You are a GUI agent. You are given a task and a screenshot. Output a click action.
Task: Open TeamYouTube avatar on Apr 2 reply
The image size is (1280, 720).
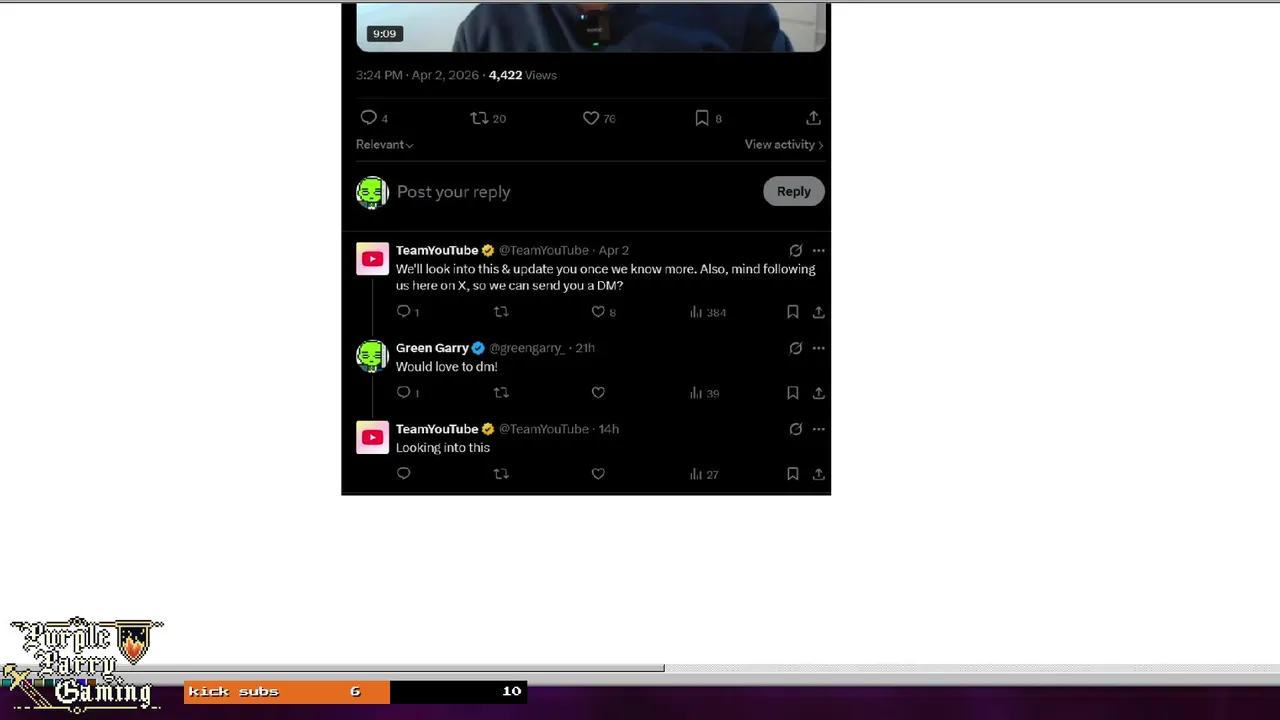372,259
